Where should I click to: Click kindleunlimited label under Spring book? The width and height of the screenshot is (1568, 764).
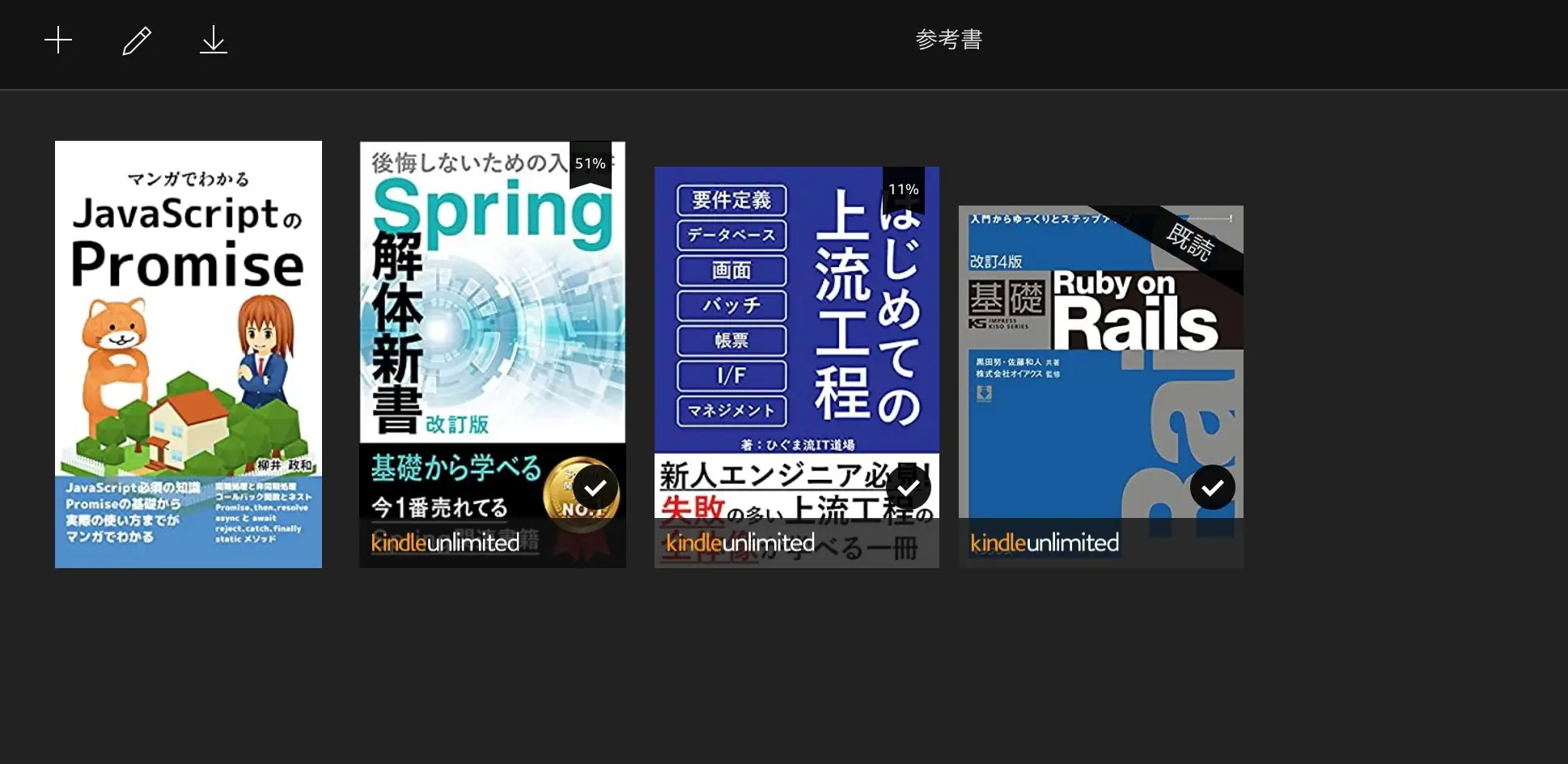click(x=445, y=542)
